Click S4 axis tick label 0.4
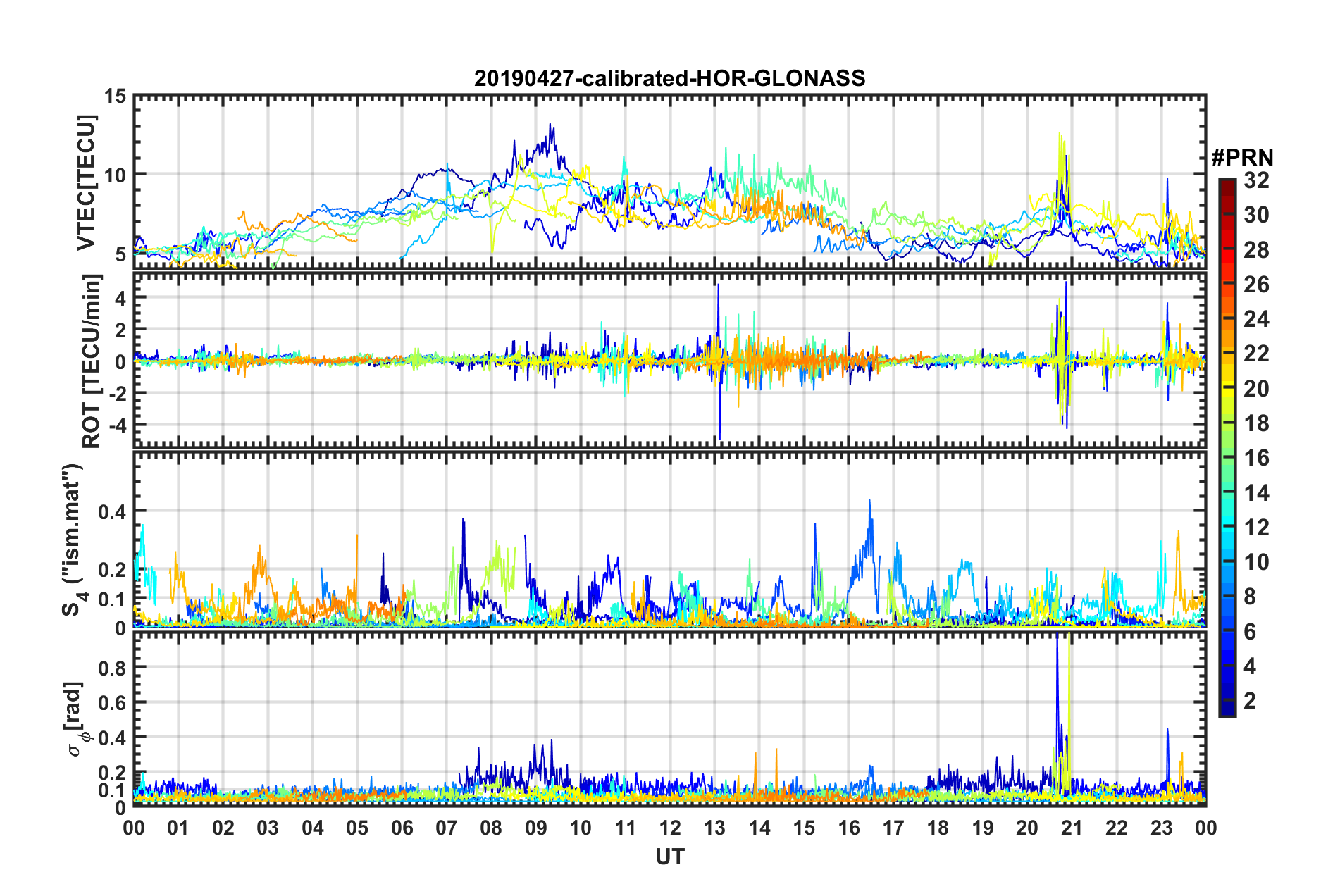 click(x=112, y=511)
